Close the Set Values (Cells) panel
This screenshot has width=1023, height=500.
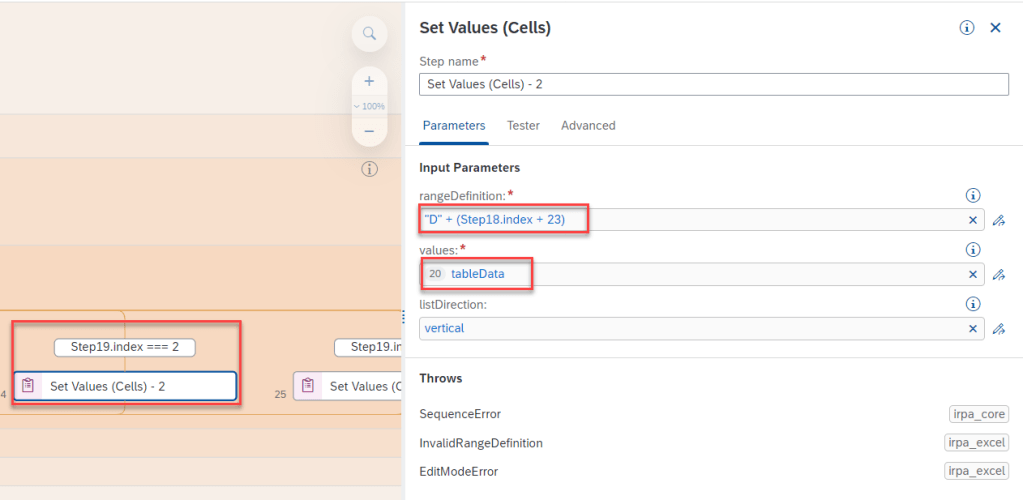pyautogui.click(x=995, y=28)
